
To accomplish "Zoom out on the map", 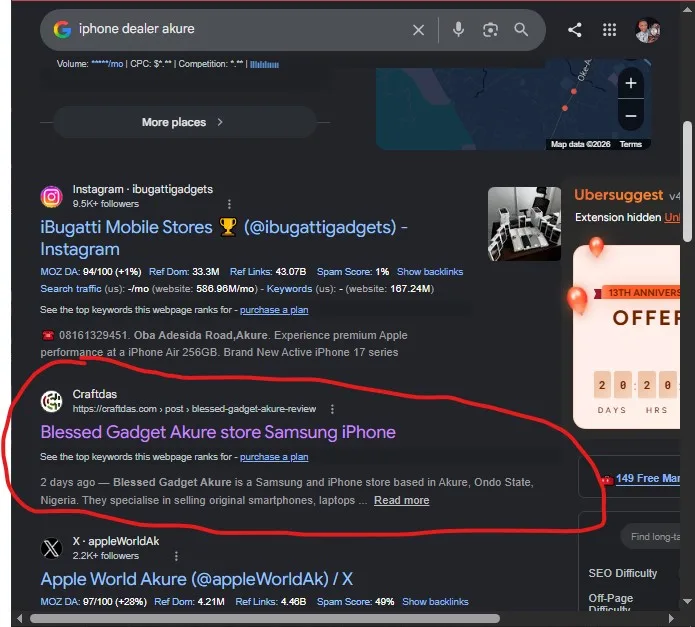I will tap(631, 116).
